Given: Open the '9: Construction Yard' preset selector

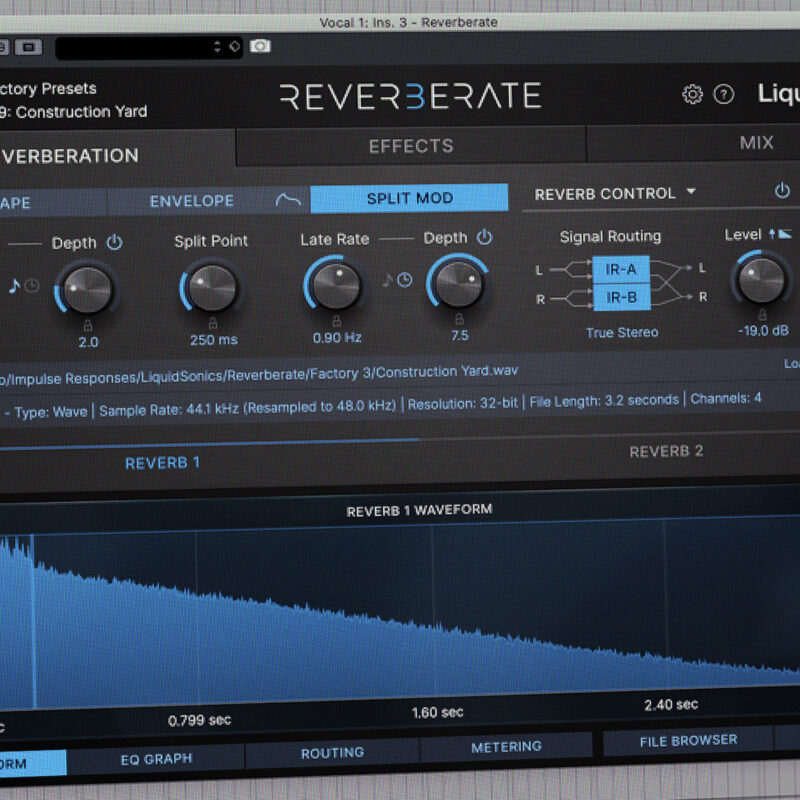Looking at the screenshot, I should pos(73,112).
